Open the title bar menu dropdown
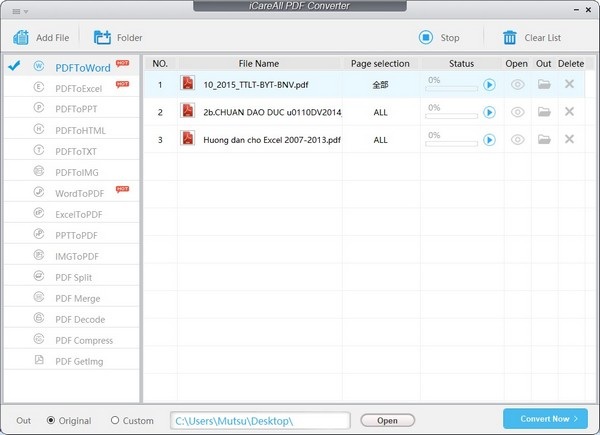 click(x=20, y=11)
